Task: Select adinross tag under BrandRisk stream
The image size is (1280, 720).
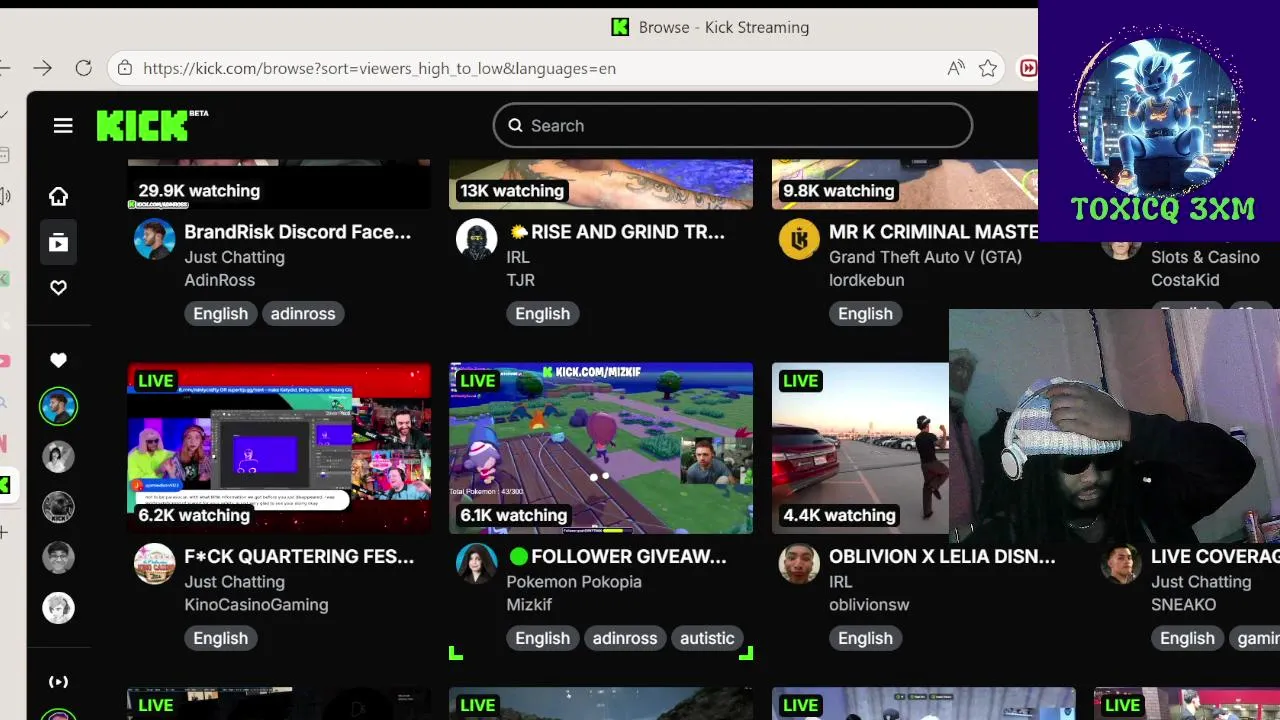Action: 303,313
